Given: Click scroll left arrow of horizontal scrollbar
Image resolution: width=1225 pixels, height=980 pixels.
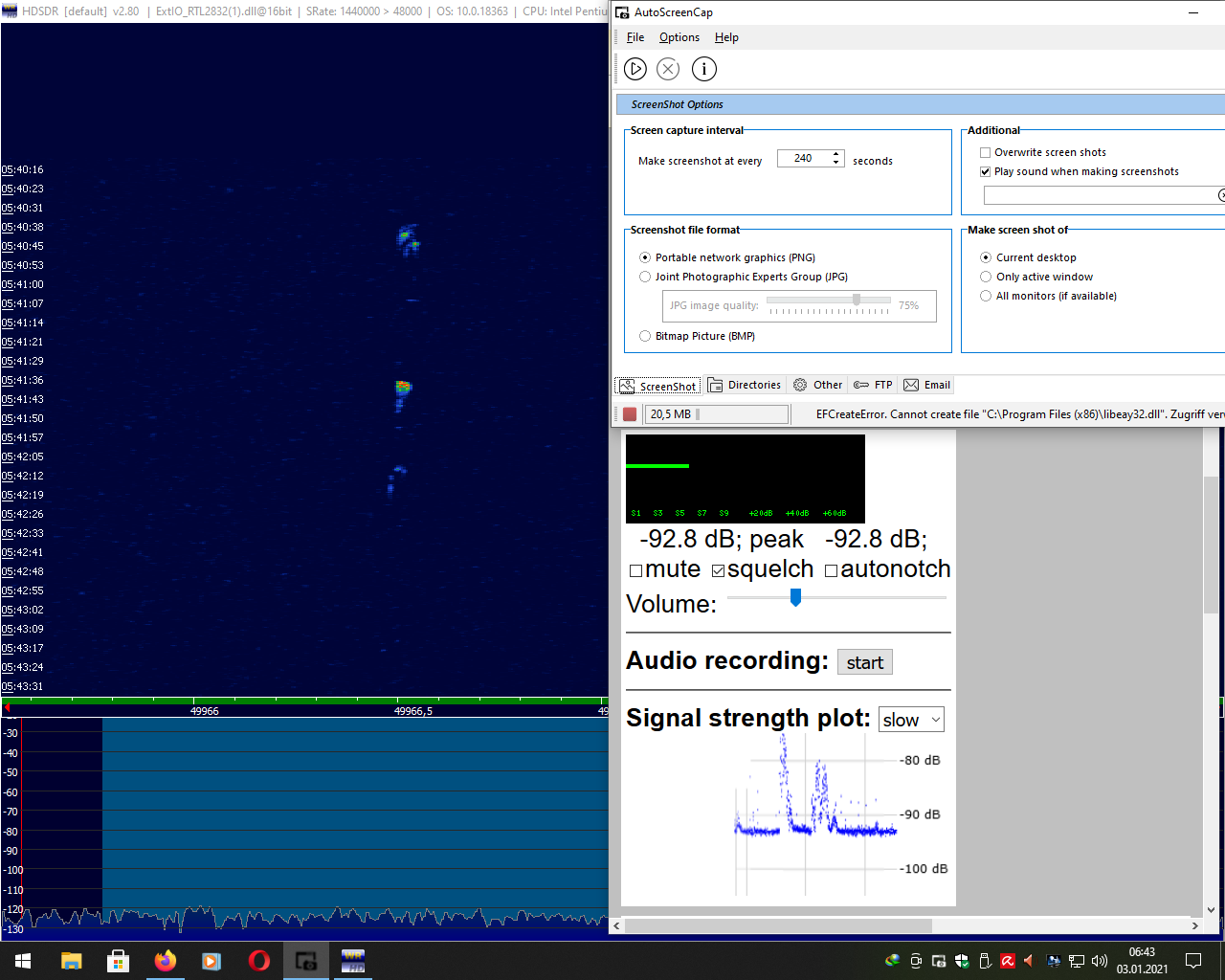Looking at the screenshot, I should [616, 925].
